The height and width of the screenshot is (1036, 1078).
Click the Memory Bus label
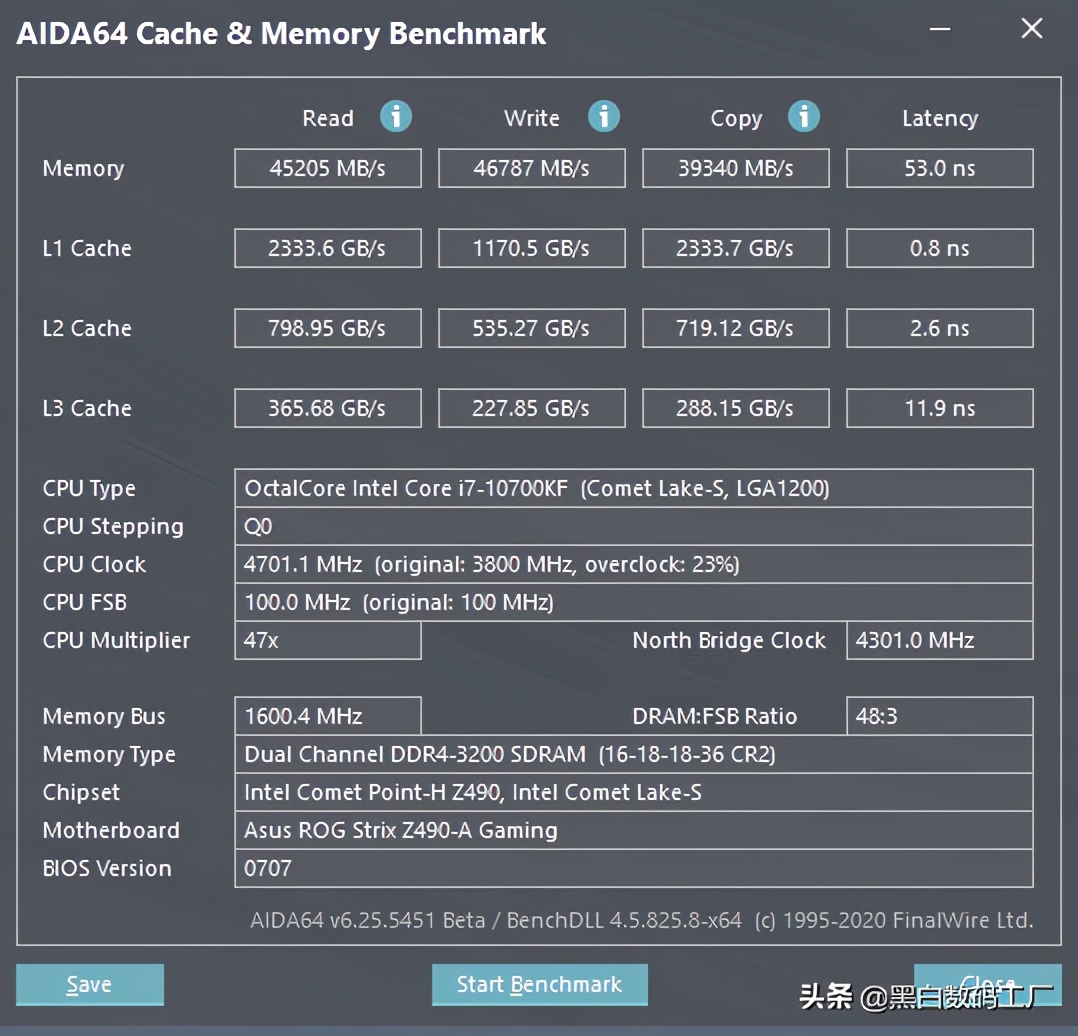tap(104, 716)
